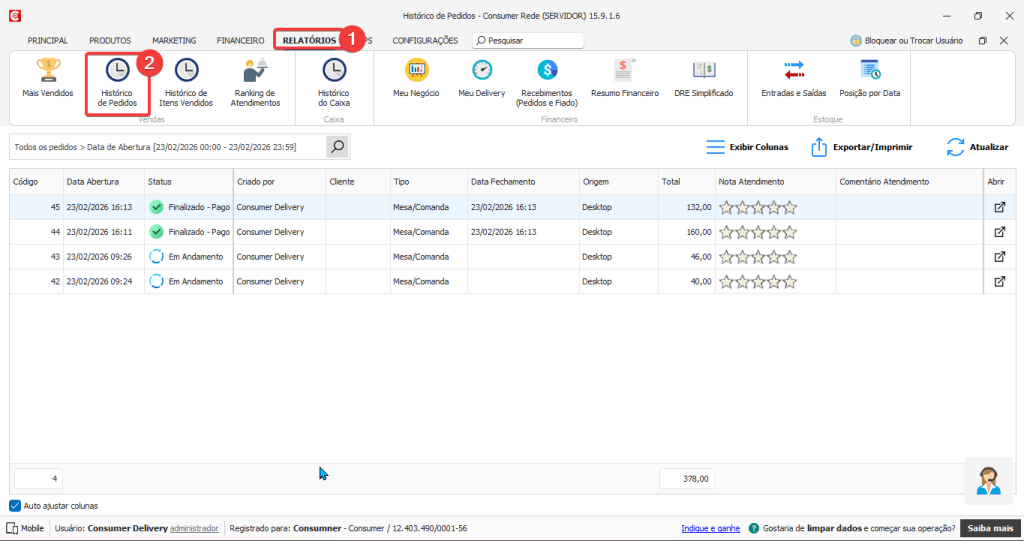Switch to the CONFIGURAÇÕES tab

(425, 41)
